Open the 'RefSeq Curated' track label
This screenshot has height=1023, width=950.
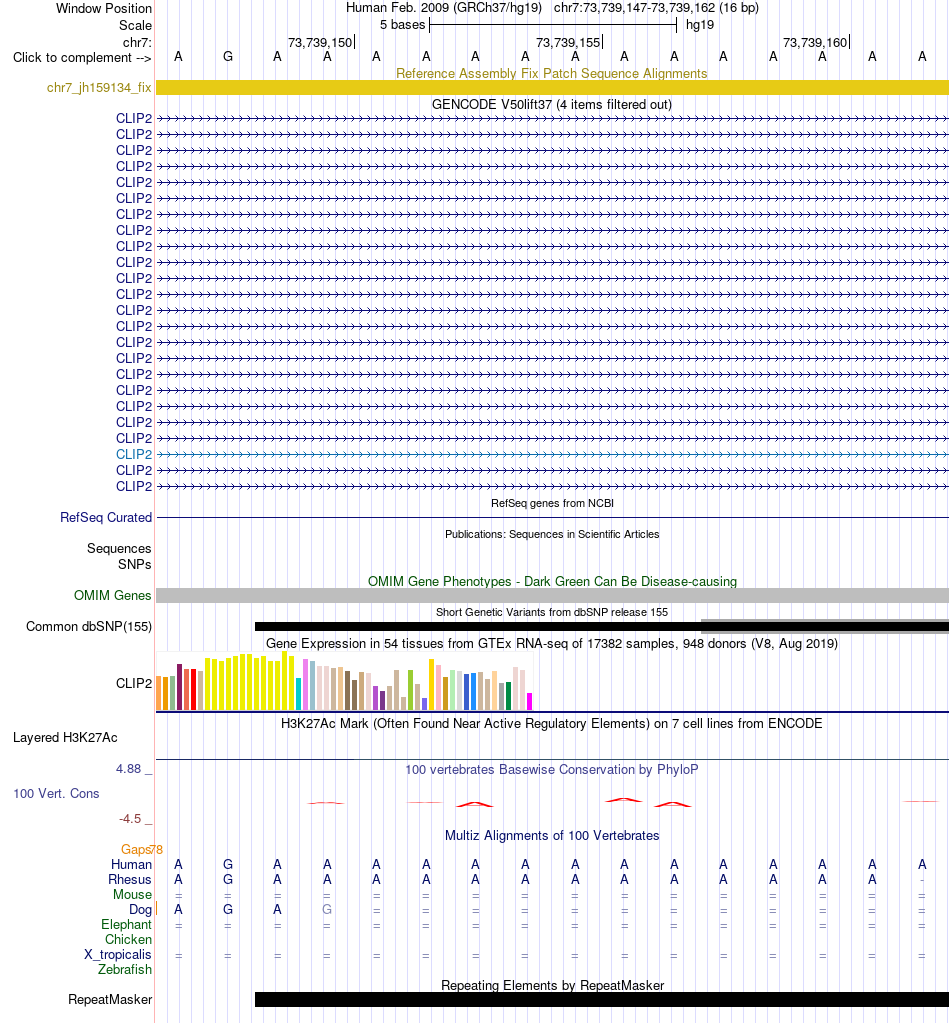click(x=106, y=517)
